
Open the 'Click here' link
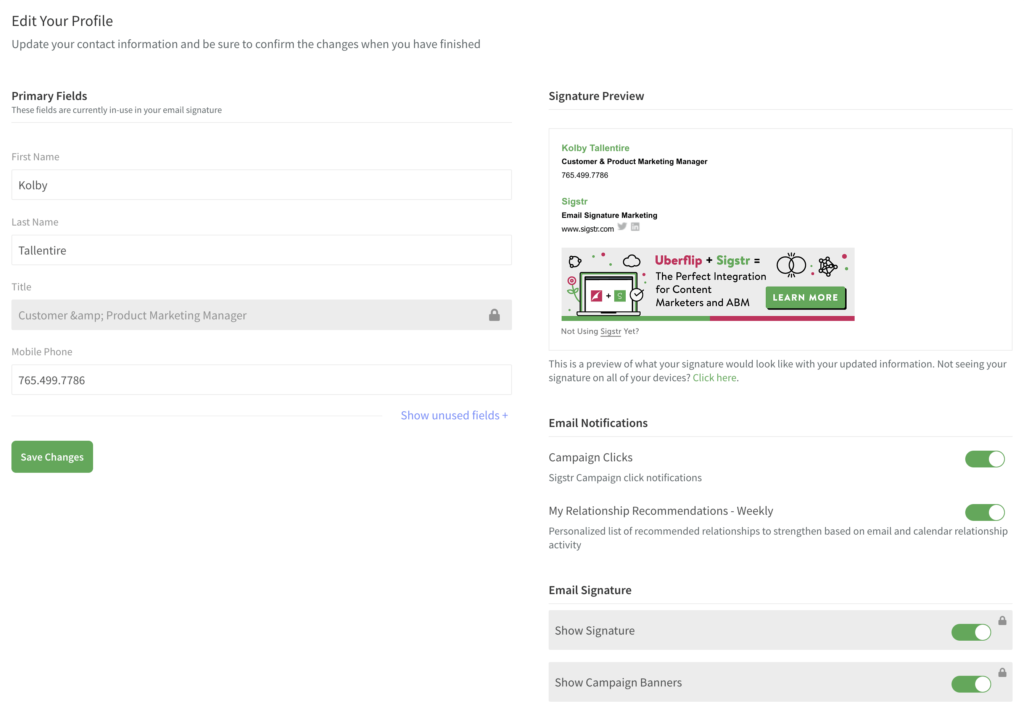coord(714,377)
